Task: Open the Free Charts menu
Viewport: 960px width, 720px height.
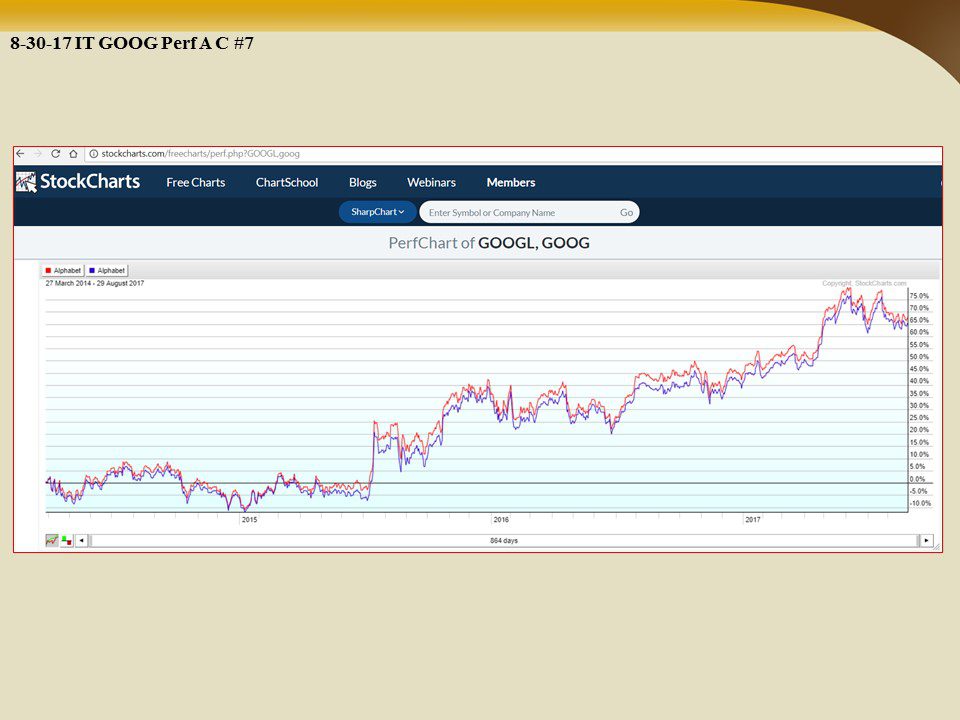Action: tap(195, 182)
